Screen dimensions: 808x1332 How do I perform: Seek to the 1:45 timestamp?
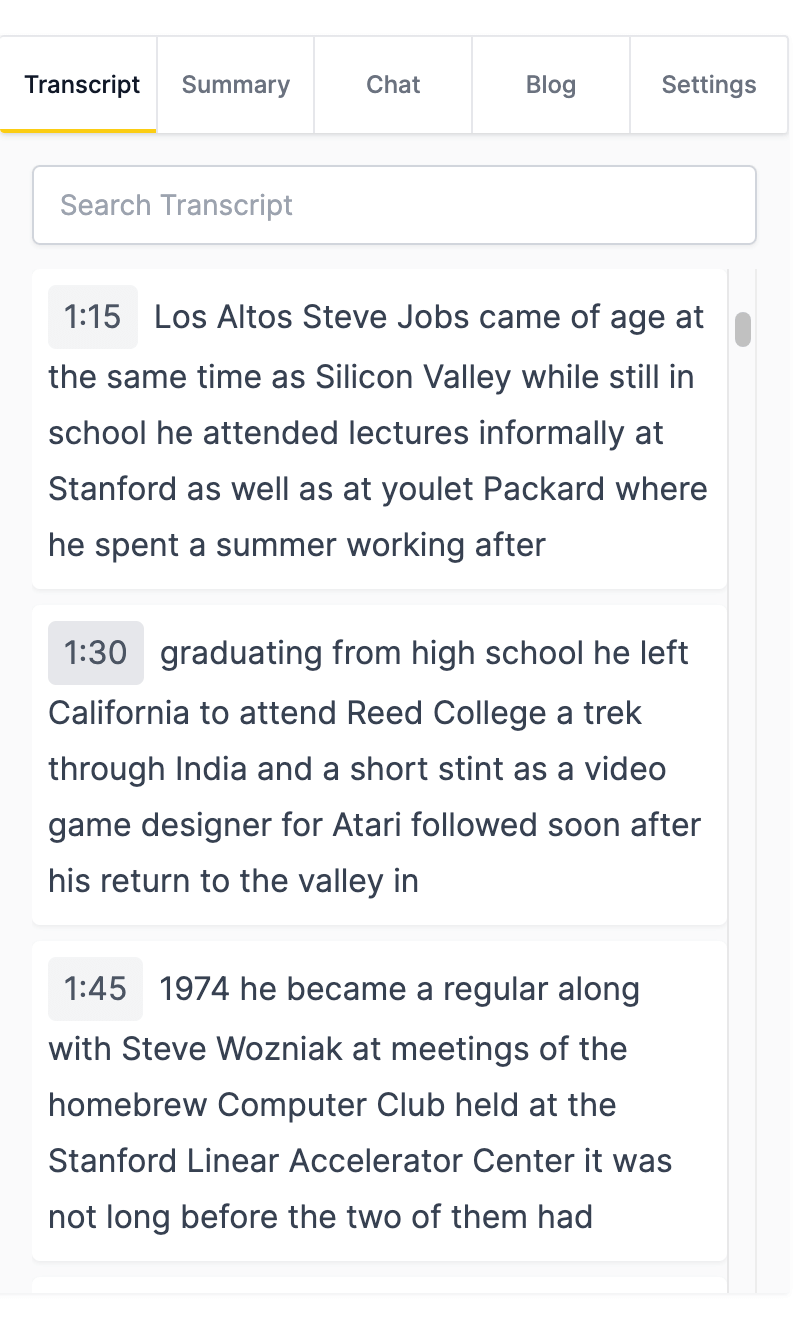click(95, 989)
